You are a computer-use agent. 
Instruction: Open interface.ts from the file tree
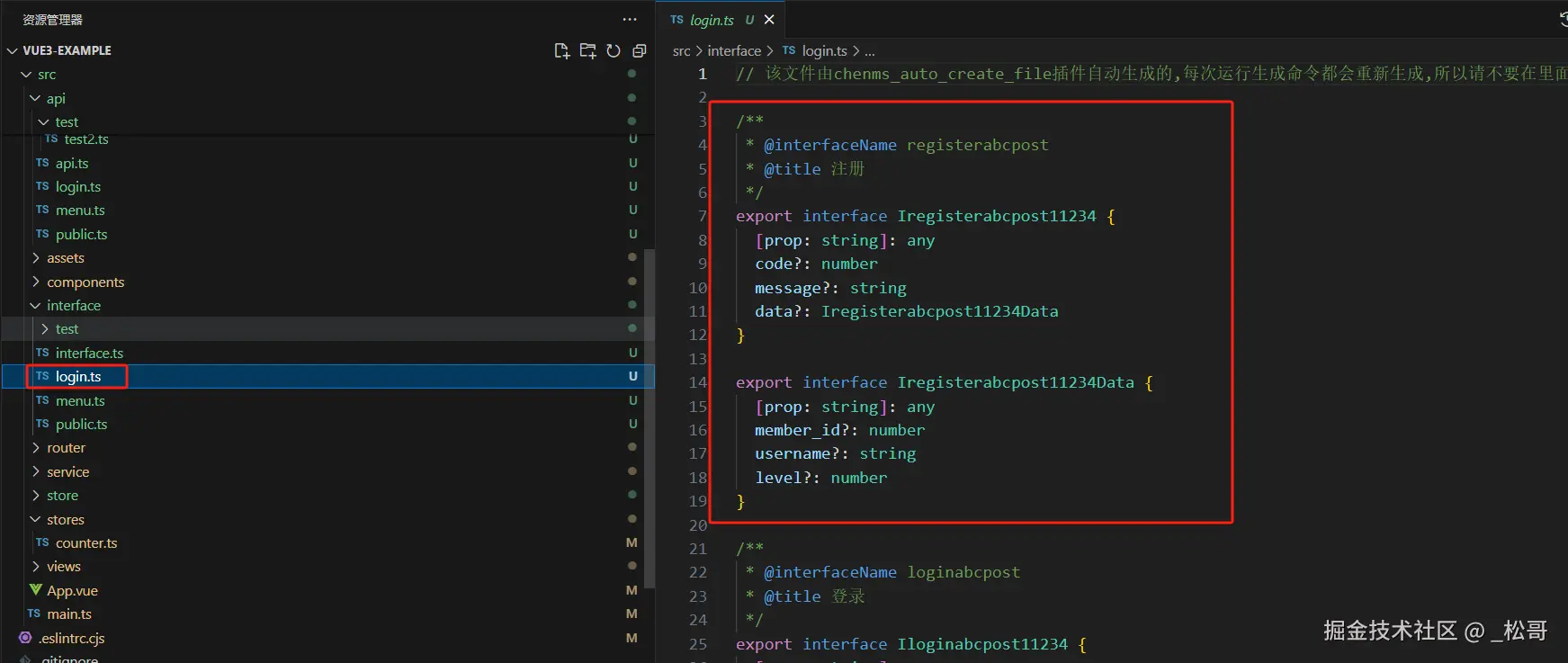89,354
